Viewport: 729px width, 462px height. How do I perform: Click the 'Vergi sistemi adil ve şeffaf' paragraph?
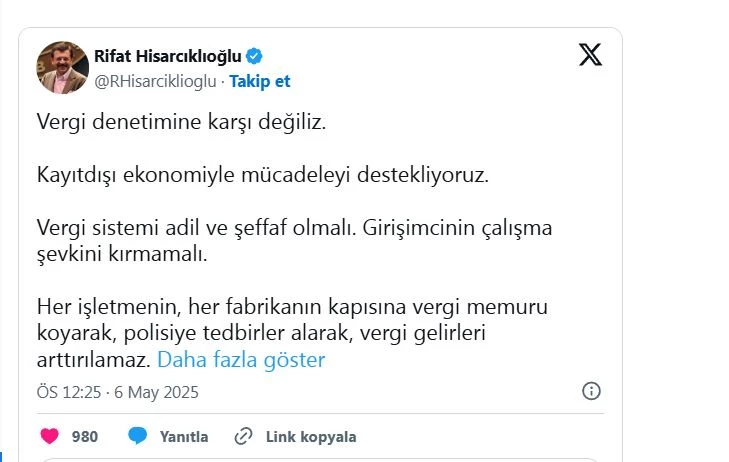pyautogui.click(x=293, y=241)
